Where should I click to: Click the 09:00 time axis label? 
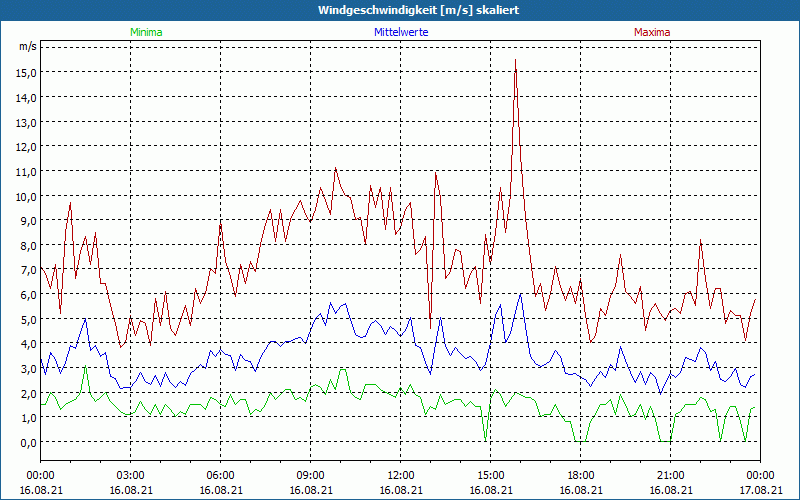[x=310, y=476]
